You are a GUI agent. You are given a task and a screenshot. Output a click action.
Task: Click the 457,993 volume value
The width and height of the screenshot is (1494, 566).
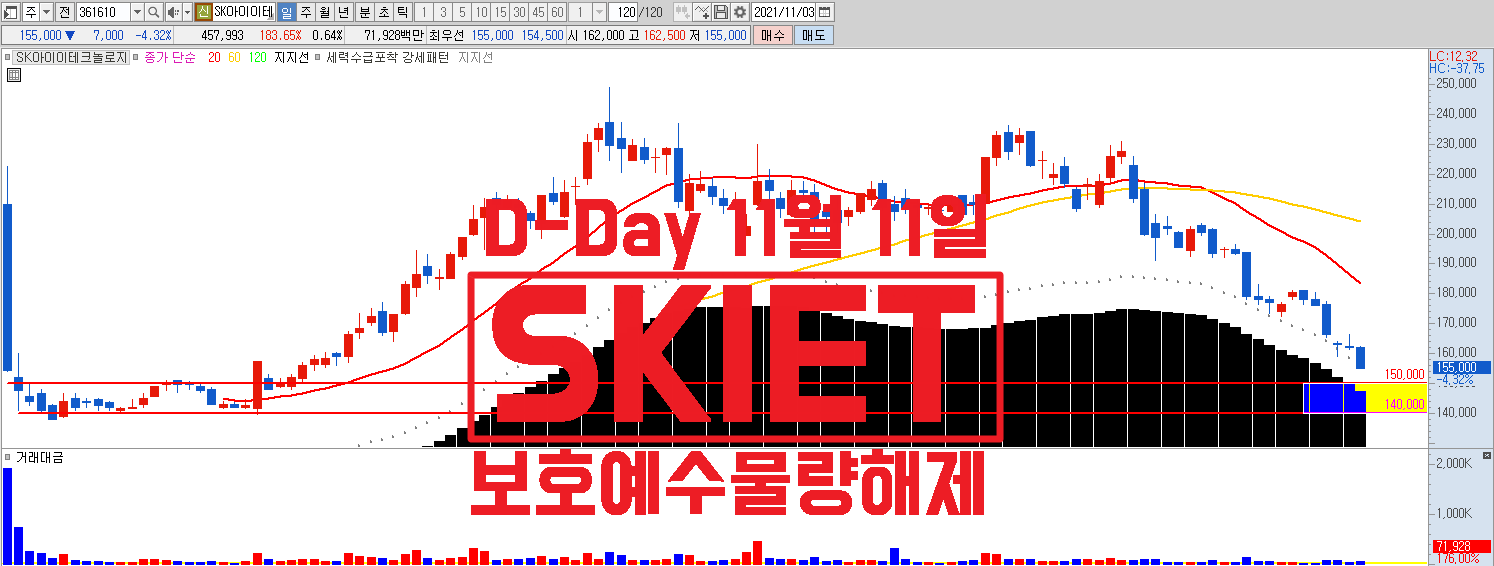click(x=222, y=35)
